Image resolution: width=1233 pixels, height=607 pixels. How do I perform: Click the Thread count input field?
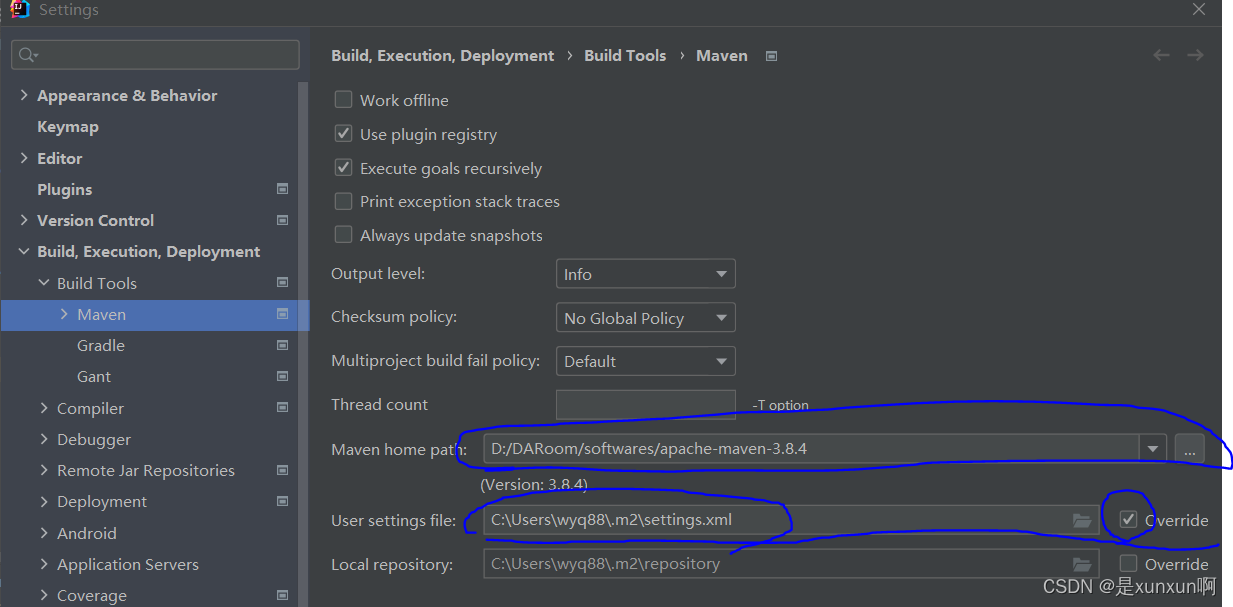[x=646, y=404]
